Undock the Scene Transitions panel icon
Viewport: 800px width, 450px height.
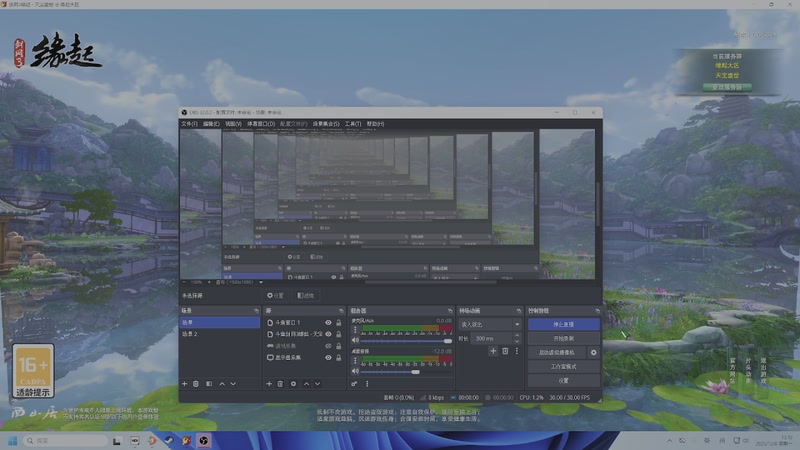point(519,311)
